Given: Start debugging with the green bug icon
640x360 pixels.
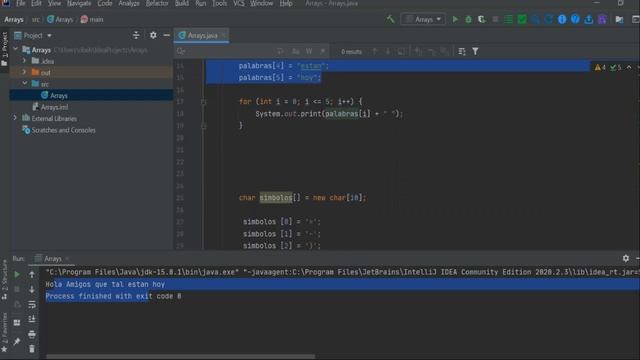Looking at the screenshot, I should click(469, 19).
